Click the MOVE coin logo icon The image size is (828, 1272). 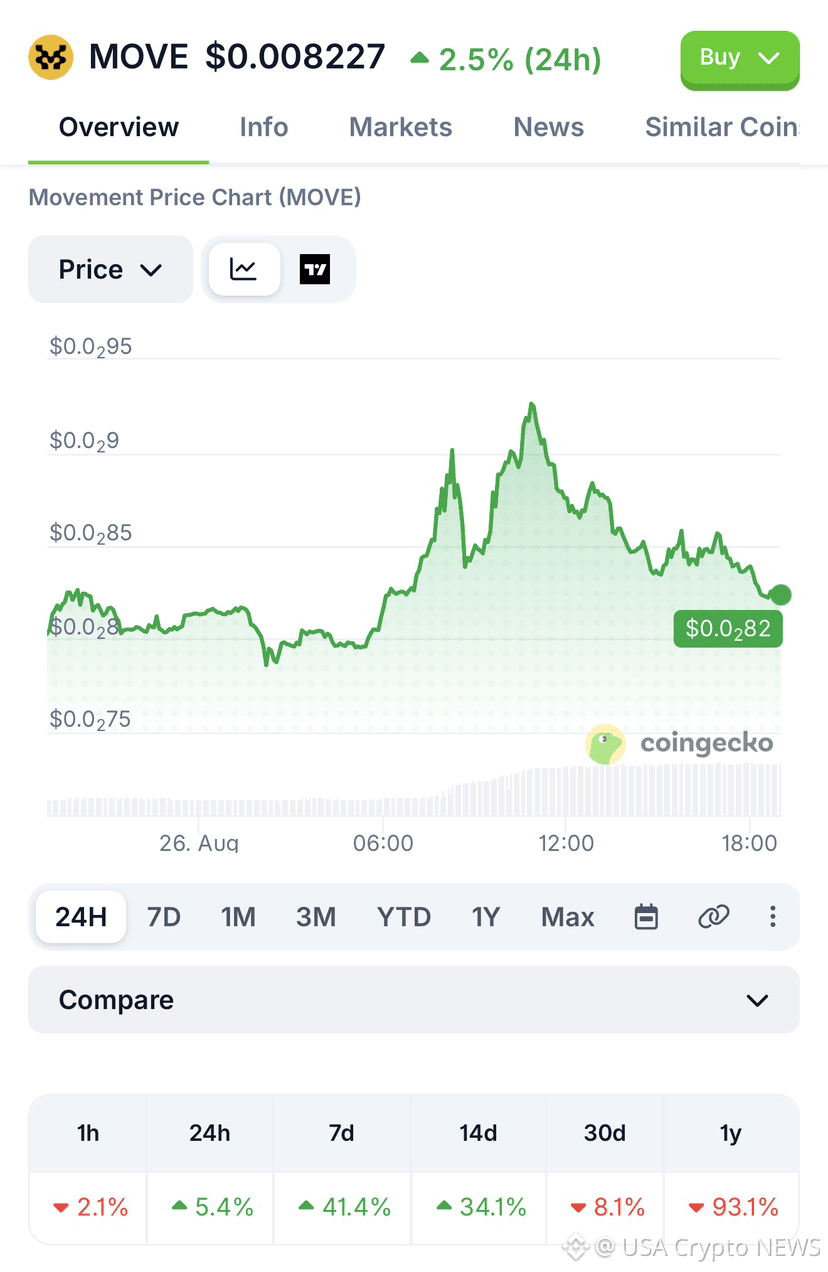51,57
